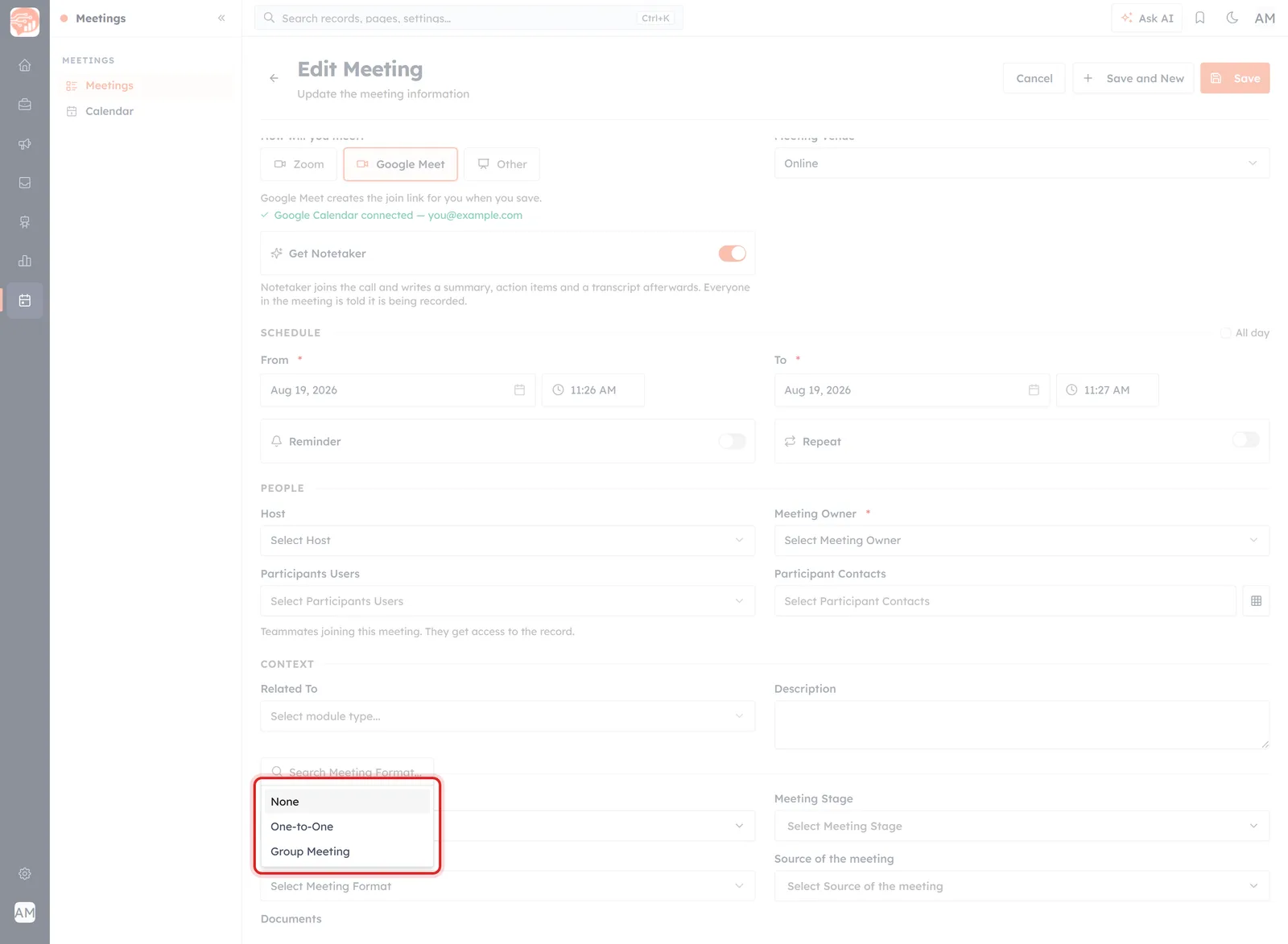The image size is (1288, 944).
Task: Click the Save button
Action: tap(1235, 78)
